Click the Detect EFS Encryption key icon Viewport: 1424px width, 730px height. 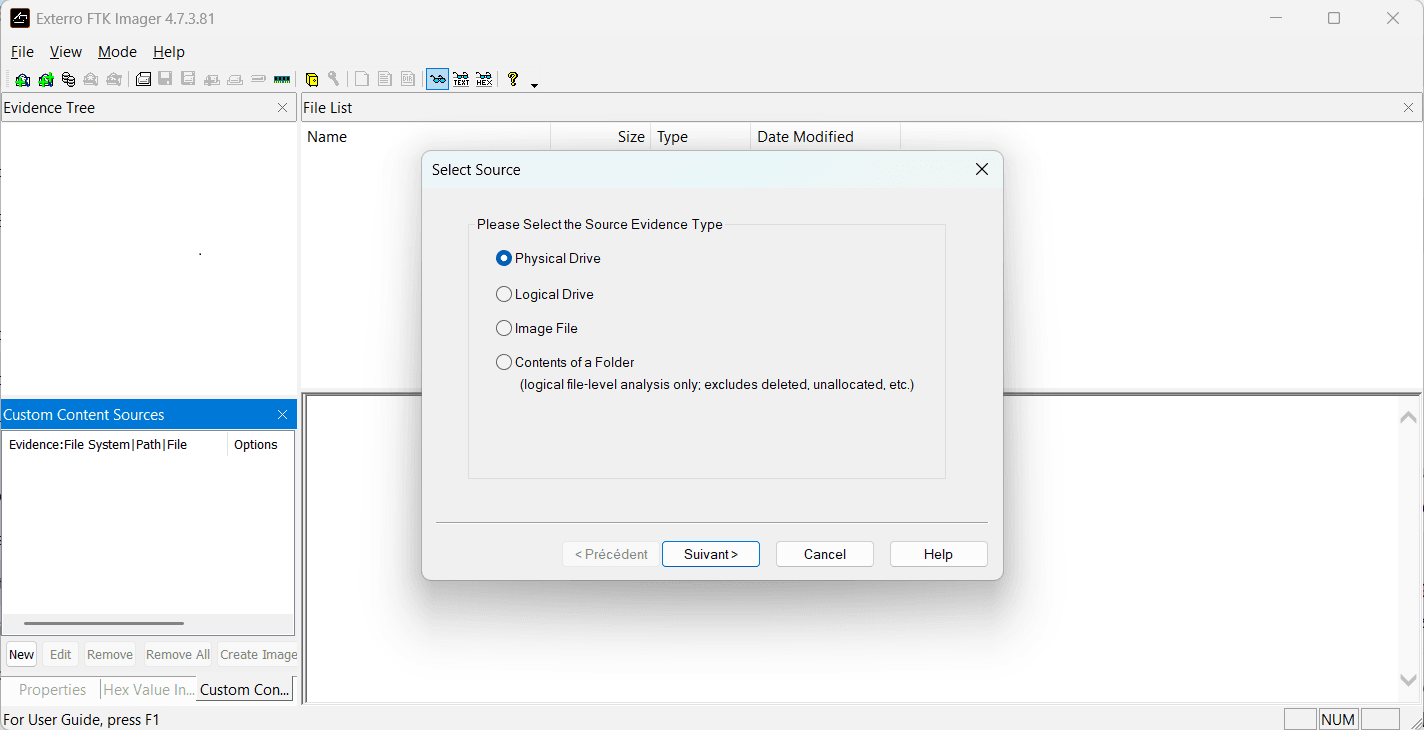click(333, 79)
